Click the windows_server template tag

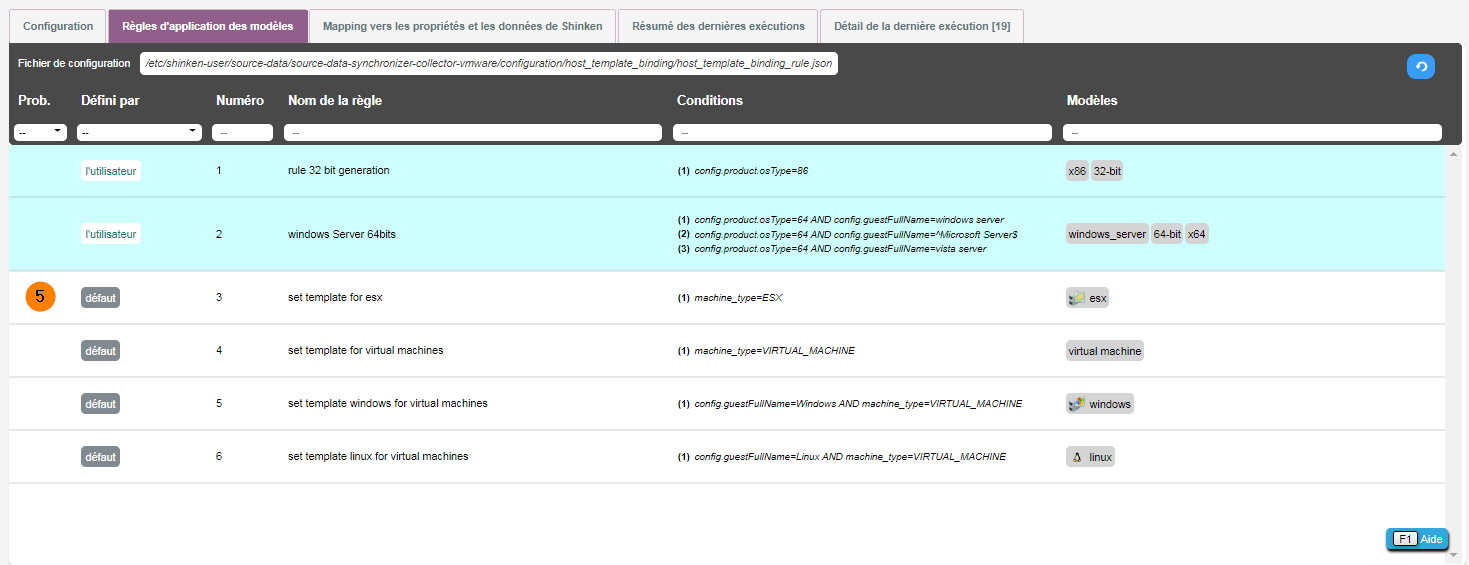(x=1107, y=234)
